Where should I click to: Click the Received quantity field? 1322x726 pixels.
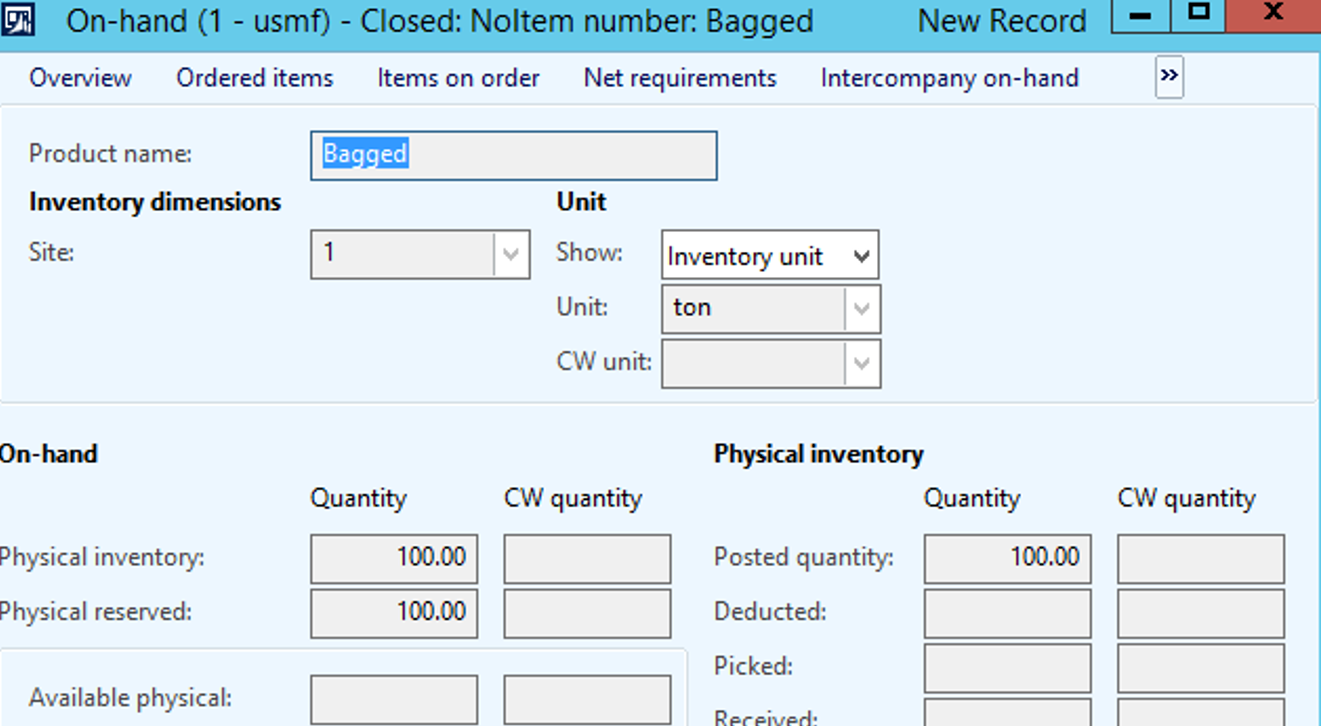pos(1006,714)
